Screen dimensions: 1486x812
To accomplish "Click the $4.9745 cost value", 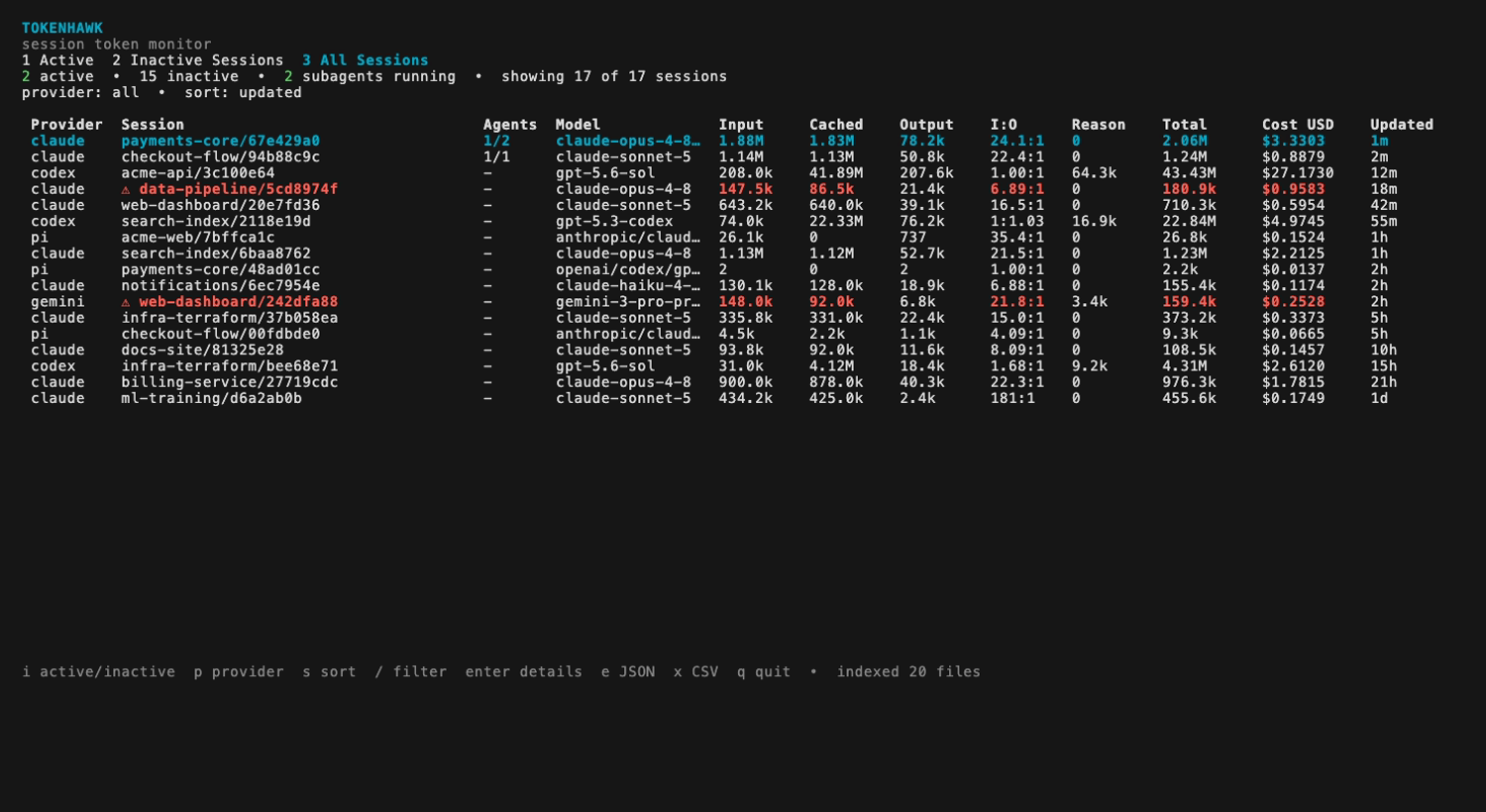I will click(x=1294, y=222).
